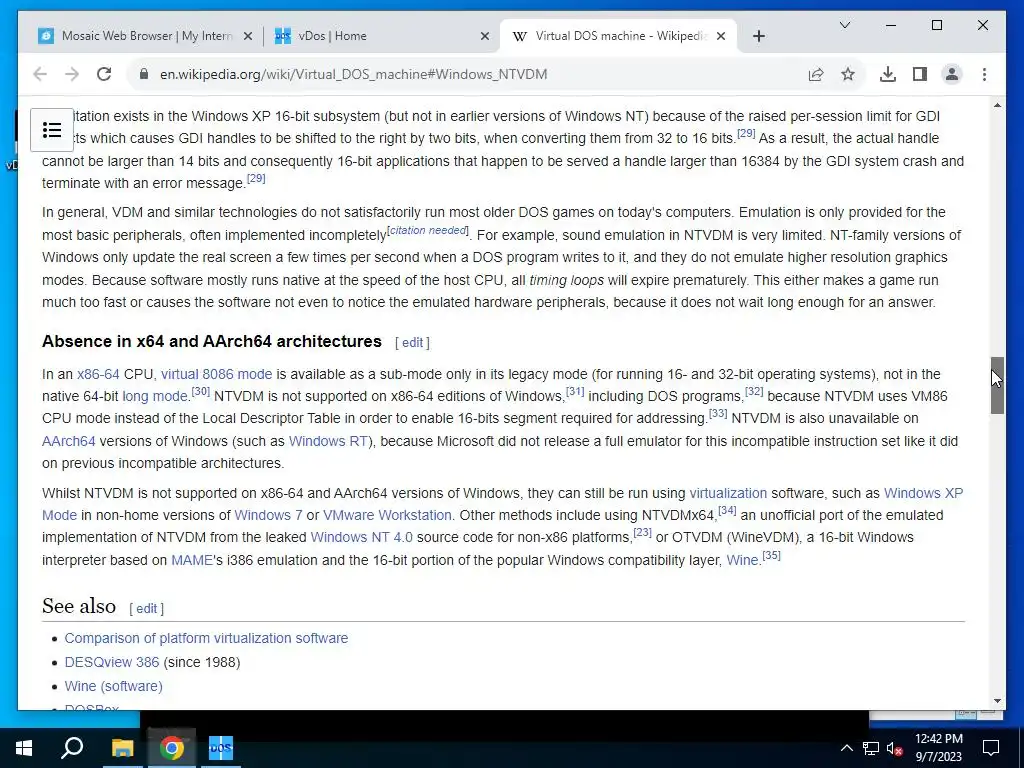The image size is (1024, 768).
Task: Click the citation needed superscript
Action: click(x=428, y=231)
